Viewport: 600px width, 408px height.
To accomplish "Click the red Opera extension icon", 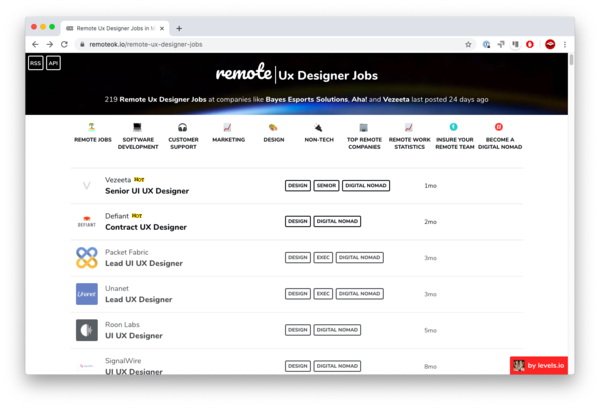I will click(530, 44).
